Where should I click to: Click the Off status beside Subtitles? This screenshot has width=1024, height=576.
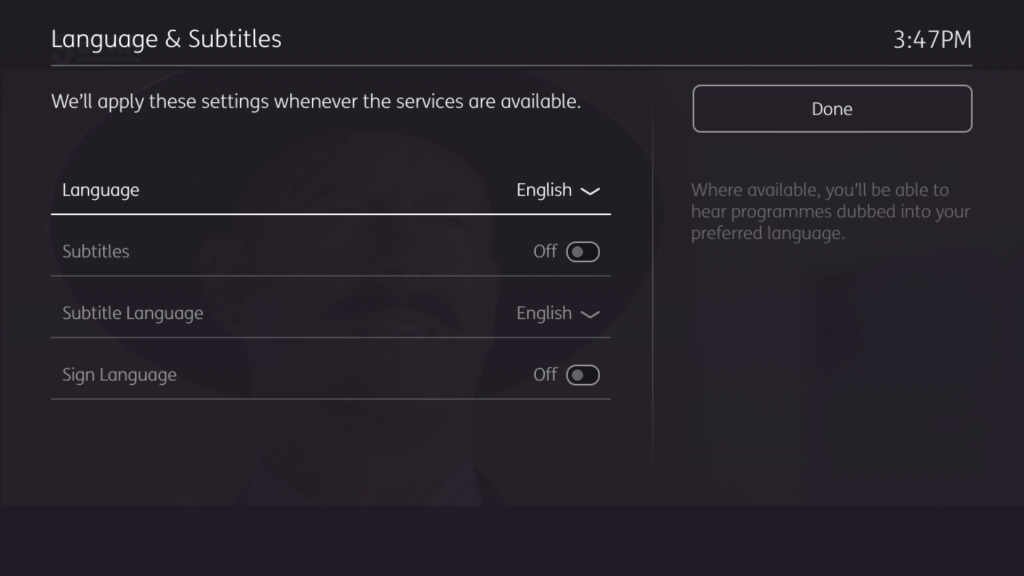click(545, 252)
